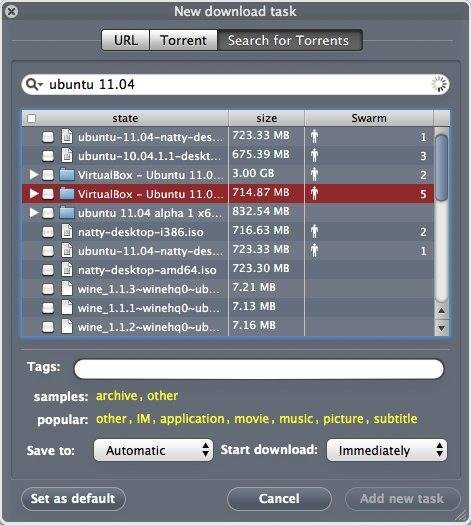Click the swarm person icon in the 716.63 MB row
The width and height of the screenshot is (471, 525).
314,231
